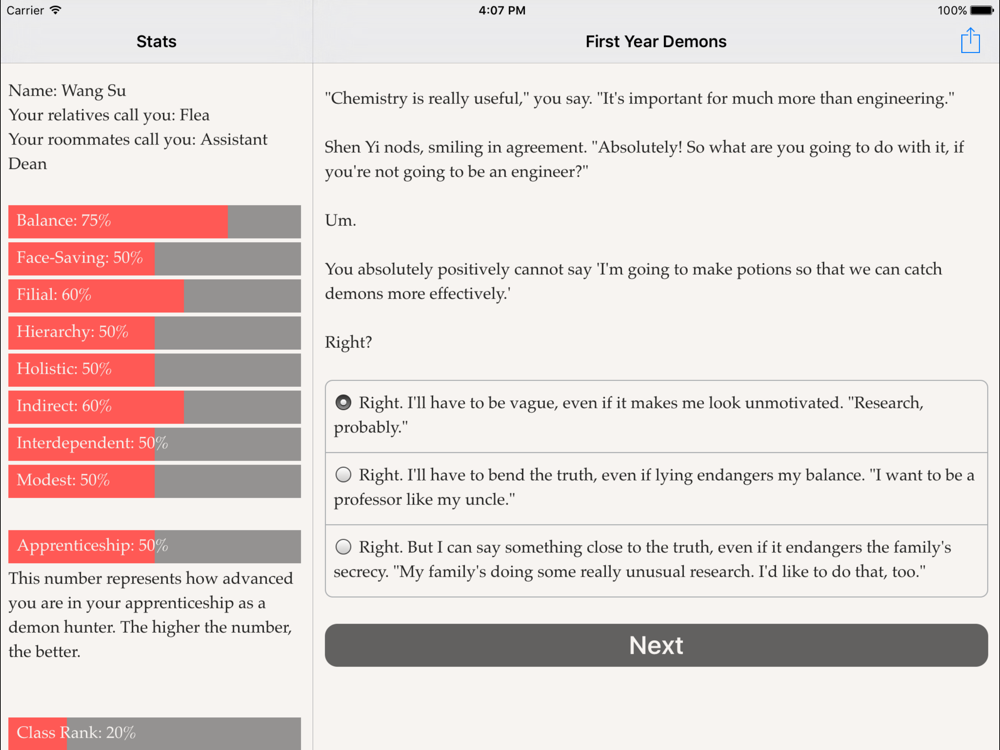The height and width of the screenshot is (750, 1000).
Task: Tap the 4:07 PM clock
Action: 502,11
